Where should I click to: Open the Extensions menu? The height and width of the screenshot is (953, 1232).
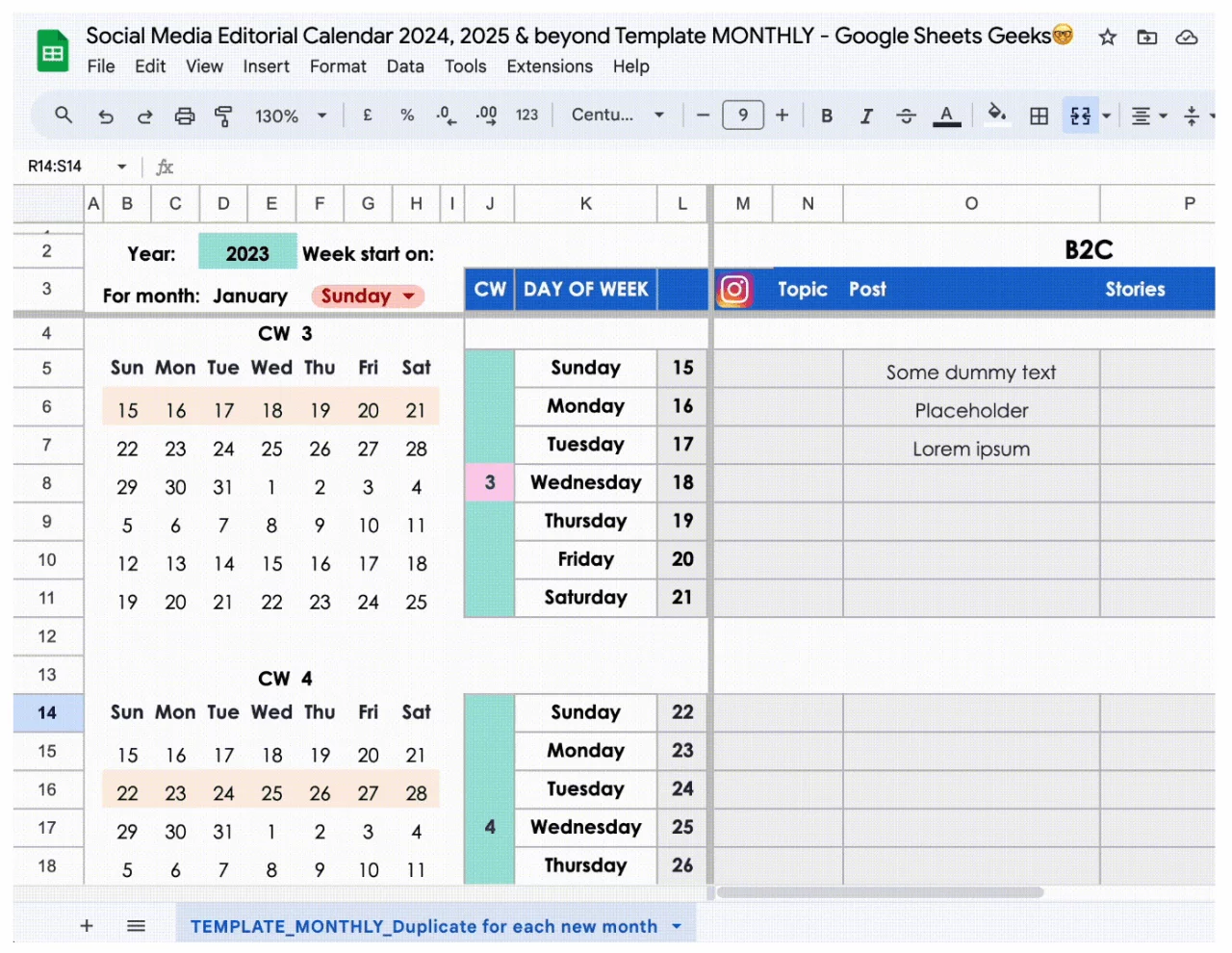tap(550, 66)
